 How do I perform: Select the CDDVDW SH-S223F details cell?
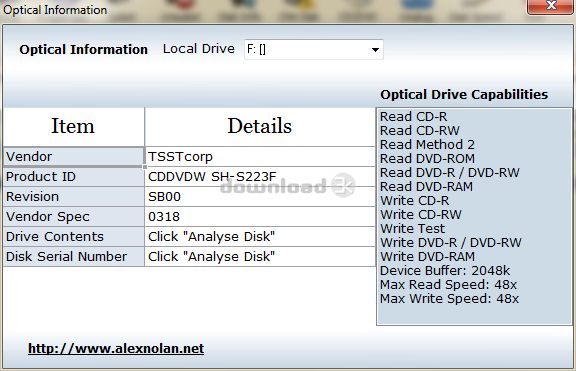click(x=260, y=177)
